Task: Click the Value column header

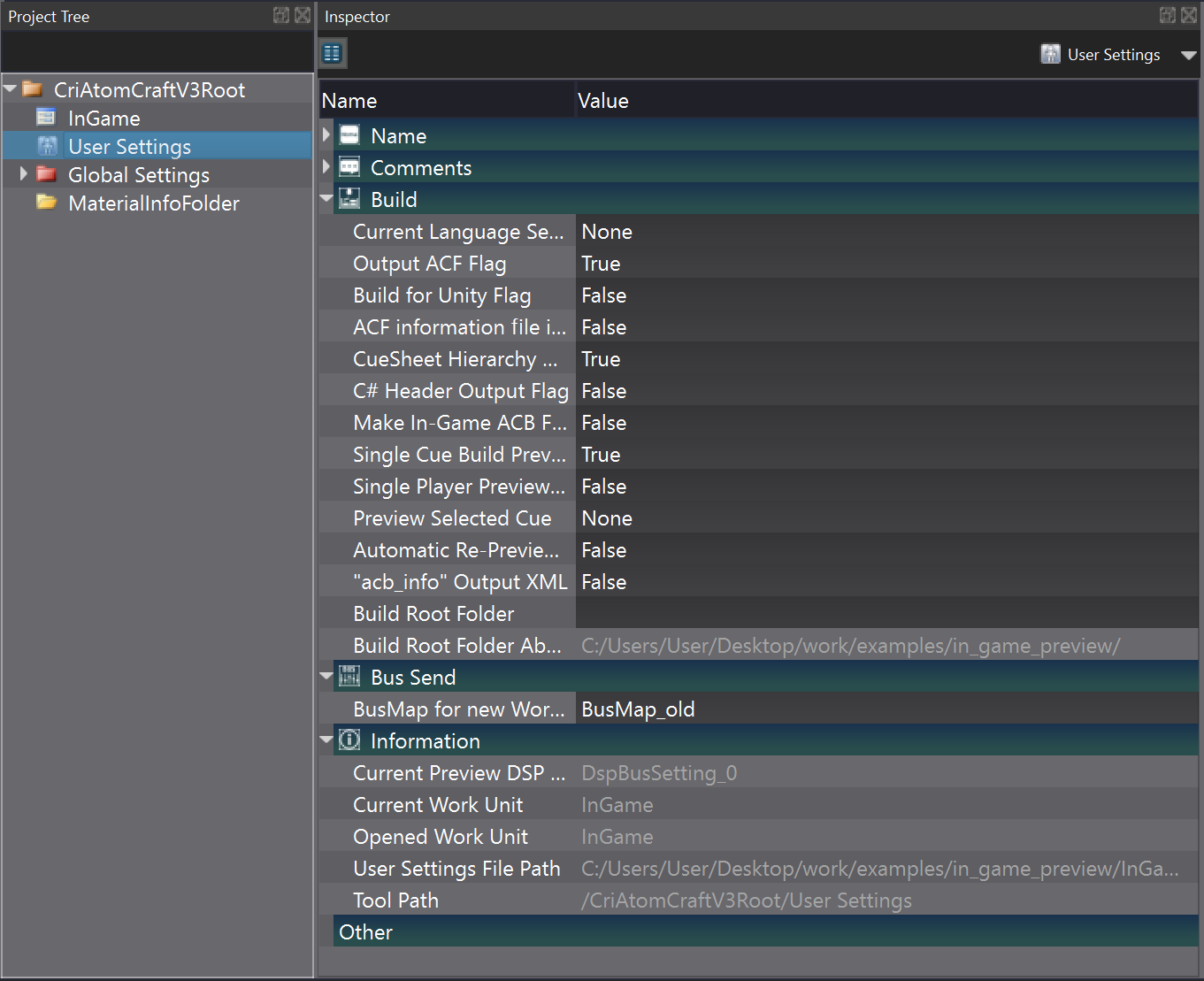Action: (x=887, y=100)
